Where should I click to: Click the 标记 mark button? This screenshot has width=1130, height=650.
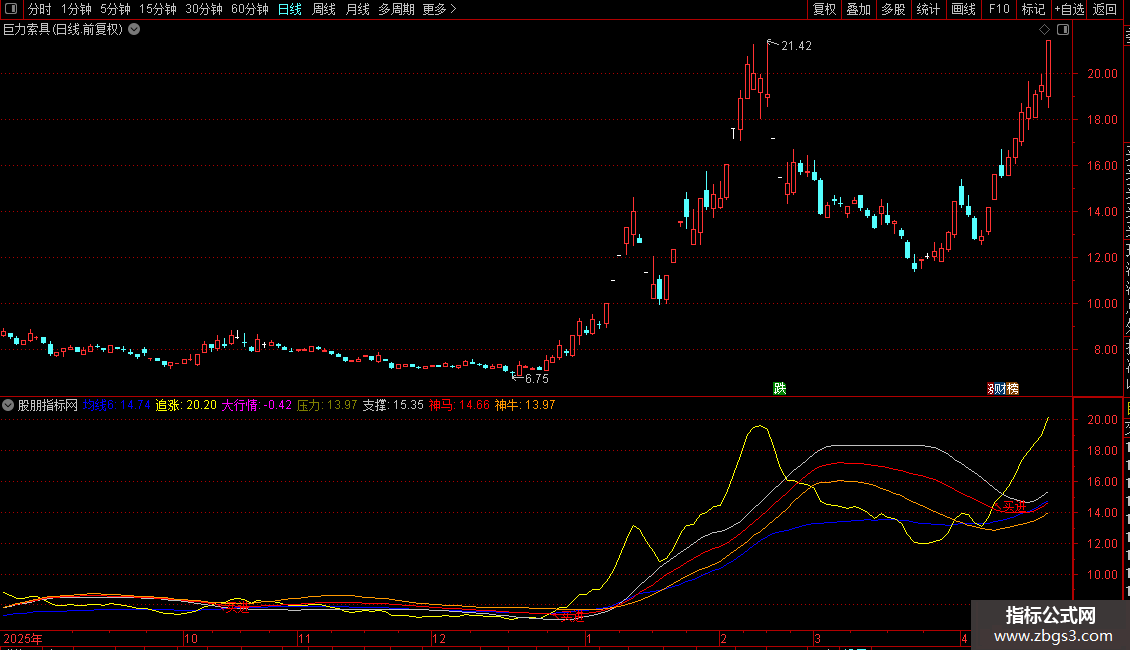point(1033,9)
